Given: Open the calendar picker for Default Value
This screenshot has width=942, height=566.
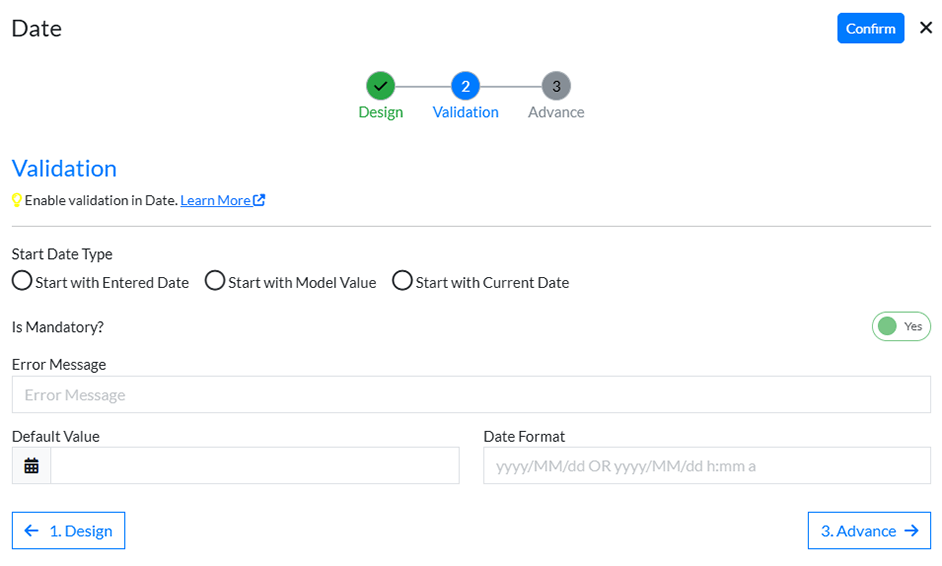Looking at the screenshot, I should coord(32,466).
